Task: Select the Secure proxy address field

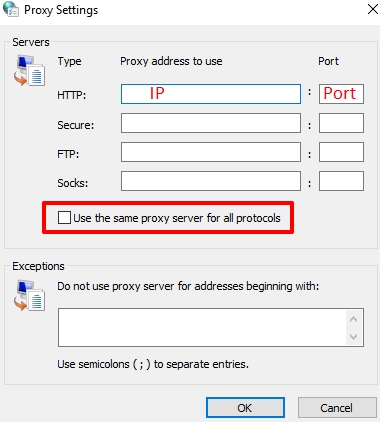Action: pyautogui.click(x=211, y=123)
